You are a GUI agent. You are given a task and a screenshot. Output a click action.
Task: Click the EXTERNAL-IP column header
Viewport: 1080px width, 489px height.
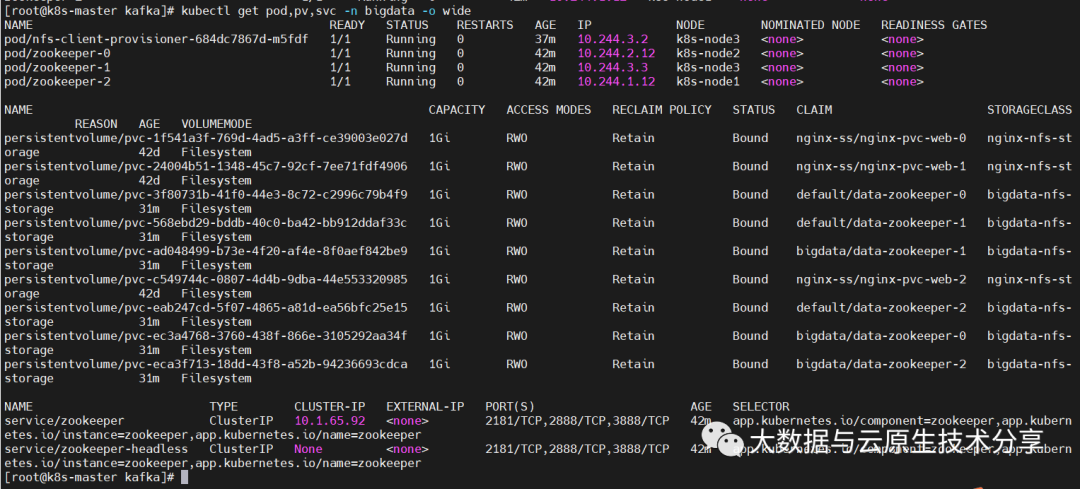click(425, 407)
